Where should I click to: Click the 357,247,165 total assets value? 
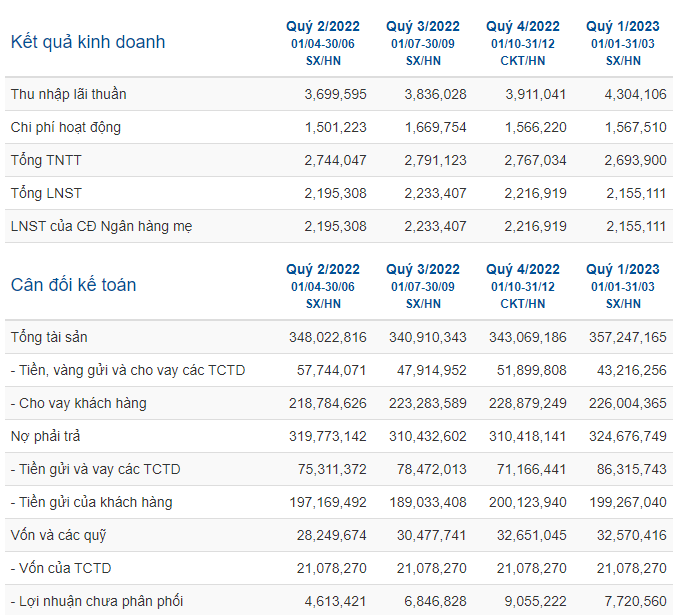click(628, 337)
